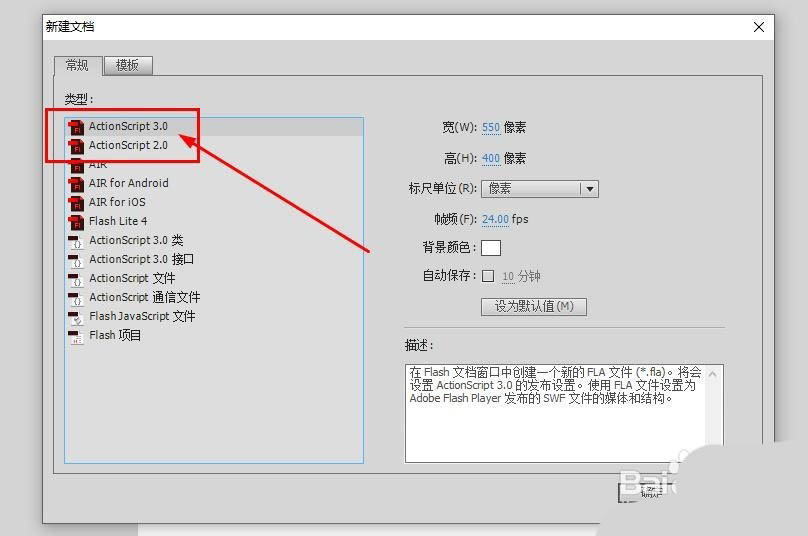The height and width of the screenshot is (536, 808).
Task: Click the AIR for iOS icon
Action: 76,203
